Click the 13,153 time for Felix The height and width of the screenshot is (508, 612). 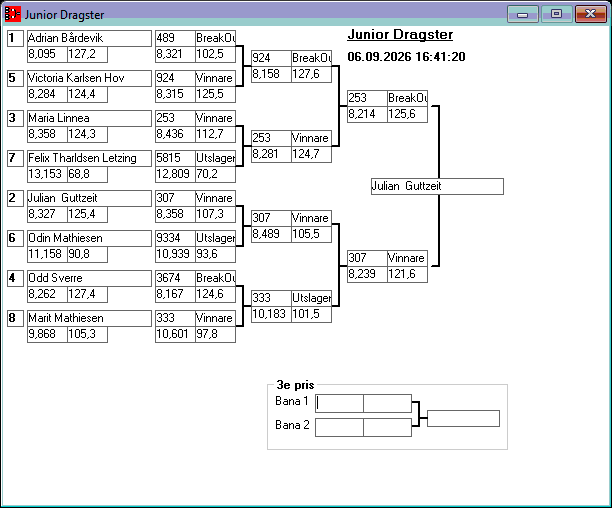47,174
